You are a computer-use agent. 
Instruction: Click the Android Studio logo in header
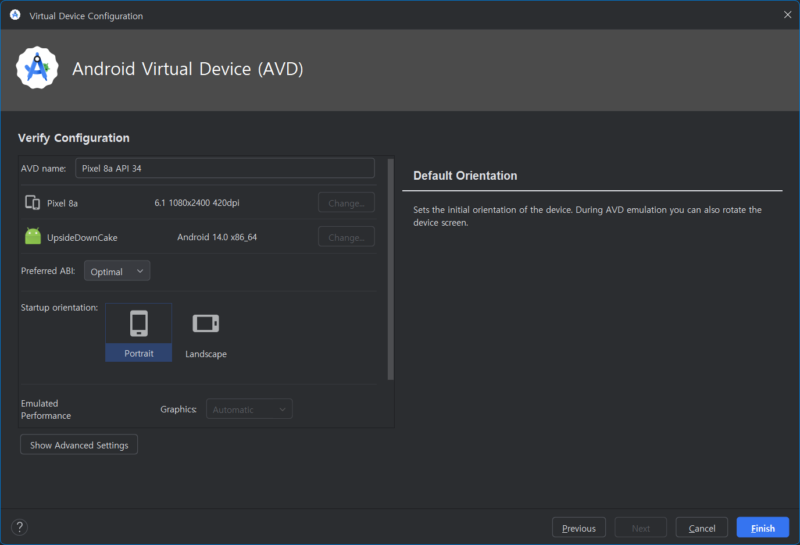[x=37, y=68]
